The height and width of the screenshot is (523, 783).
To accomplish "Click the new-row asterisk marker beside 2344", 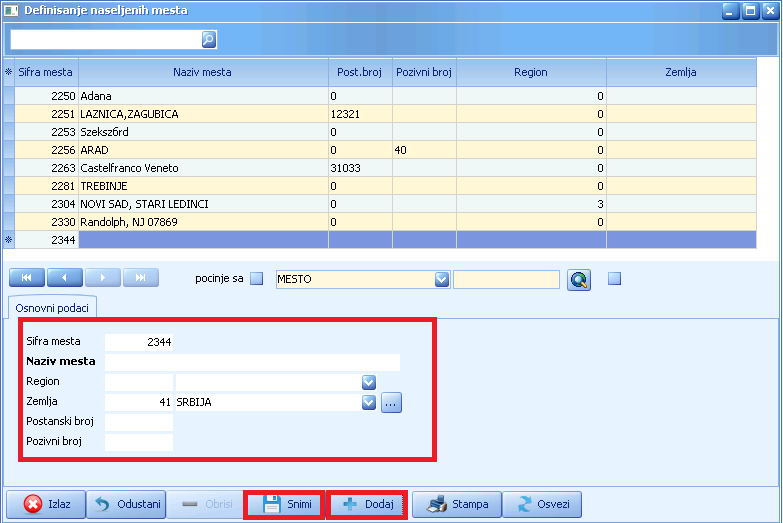I will (x=9, y=240).
